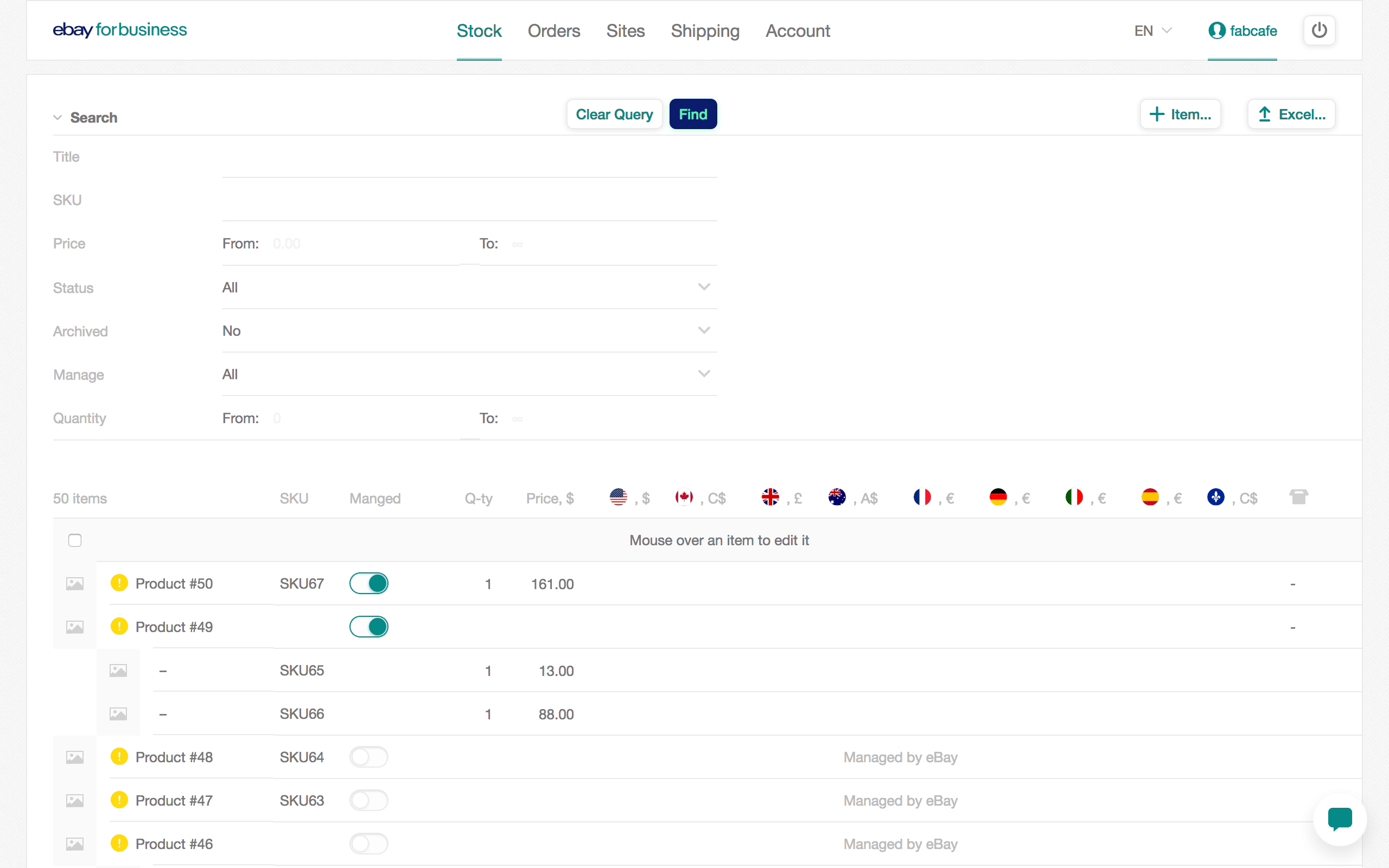Click Product #50 yellow warning icon

(x=119, y=583)
